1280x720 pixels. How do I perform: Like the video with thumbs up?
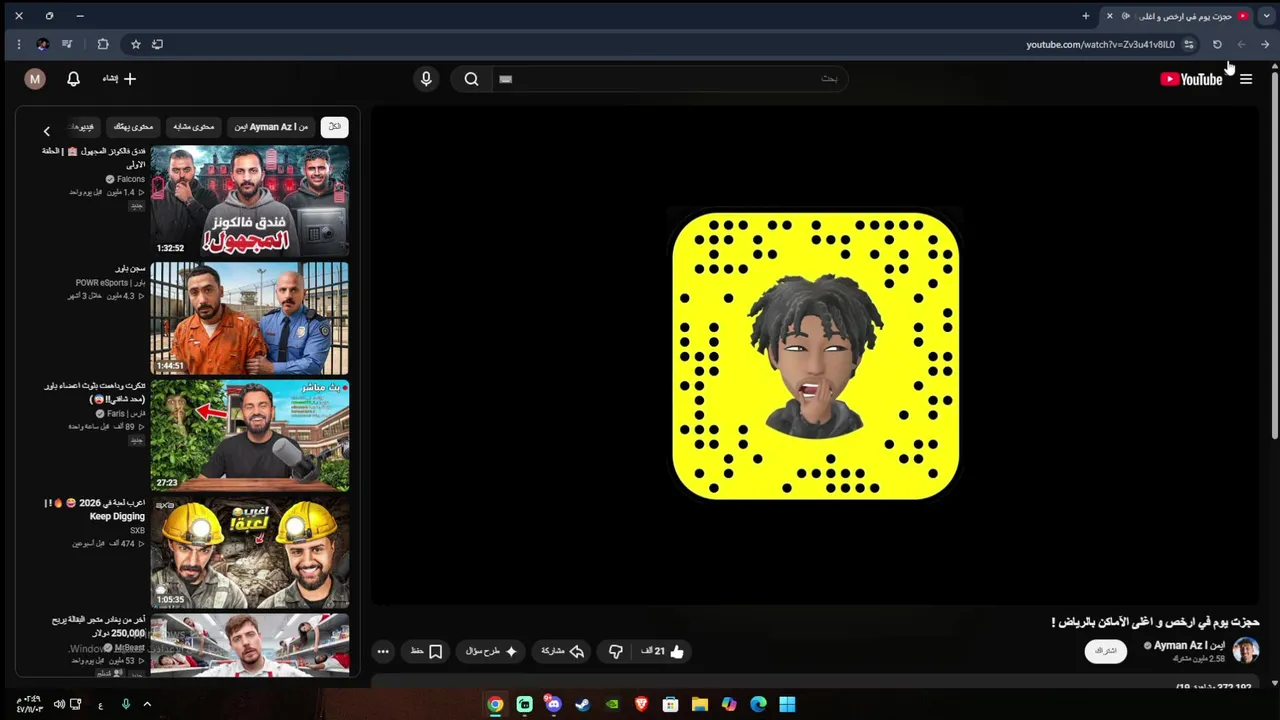(664, 651)
